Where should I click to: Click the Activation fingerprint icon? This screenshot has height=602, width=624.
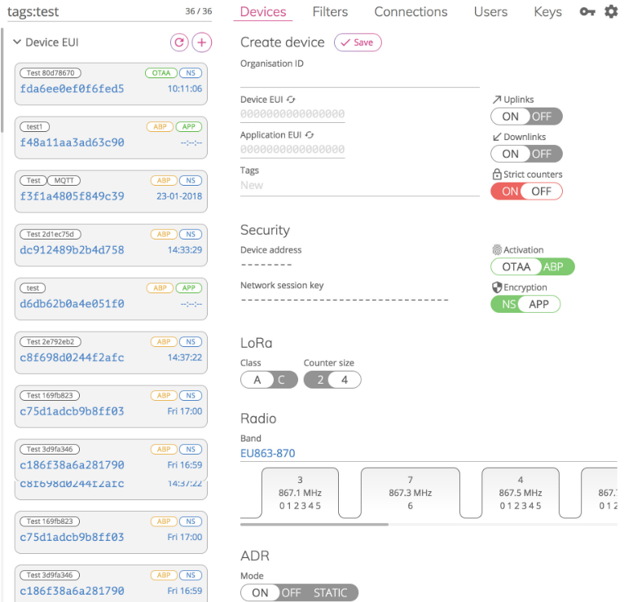click(x=497, y=250)
